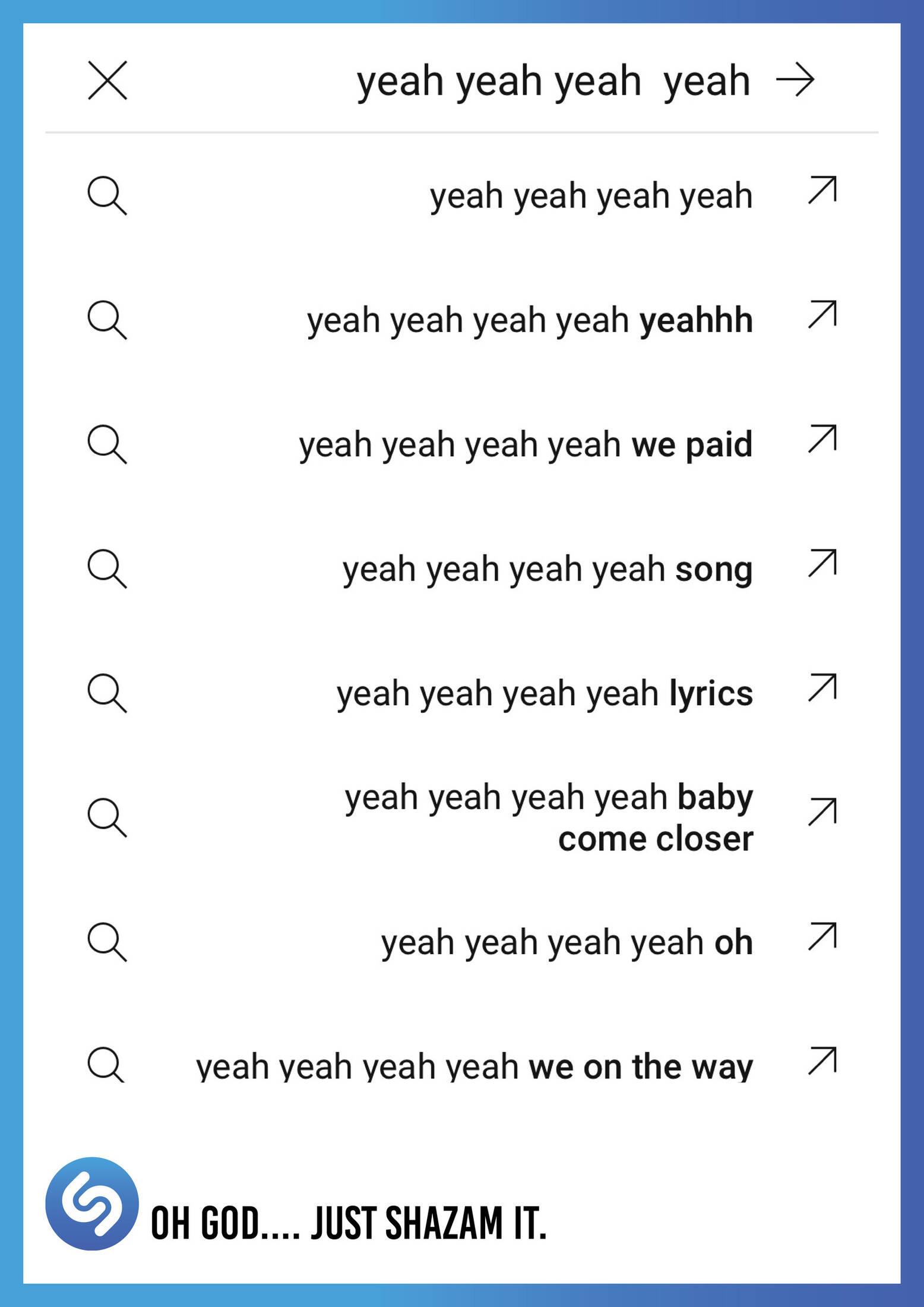The image size is (924, 1307).
Task: Fill query using arrow beside 'yeahhh' suggestion
Action: point(822,314)
